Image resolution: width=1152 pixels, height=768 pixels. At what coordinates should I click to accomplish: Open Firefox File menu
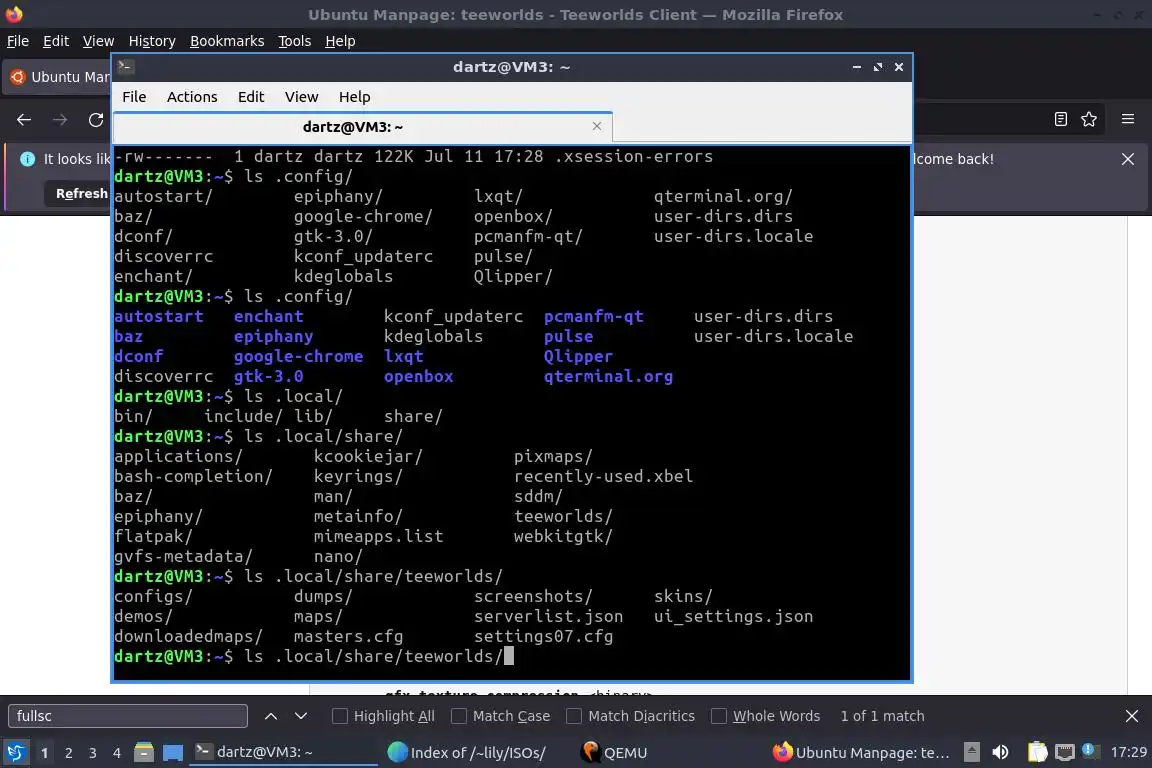click(x=18, y=41)
